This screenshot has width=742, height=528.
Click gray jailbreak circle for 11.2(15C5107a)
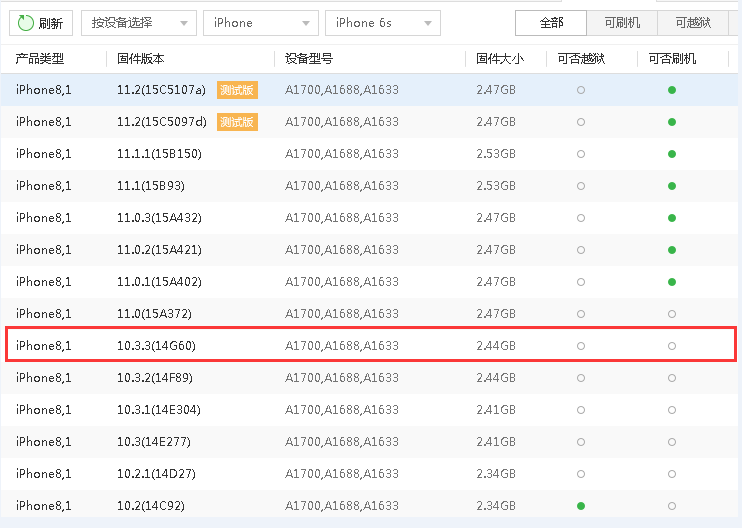tap(581, 90)
